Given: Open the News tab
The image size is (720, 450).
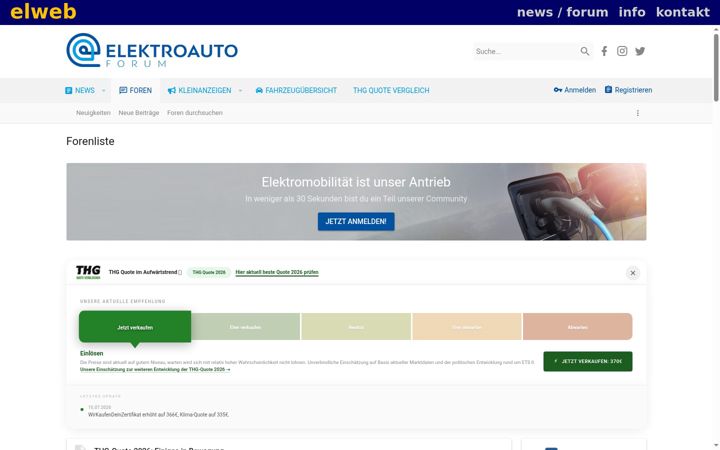Looking at the screenshot, I should pyautogui.click(x=80, y=90).
